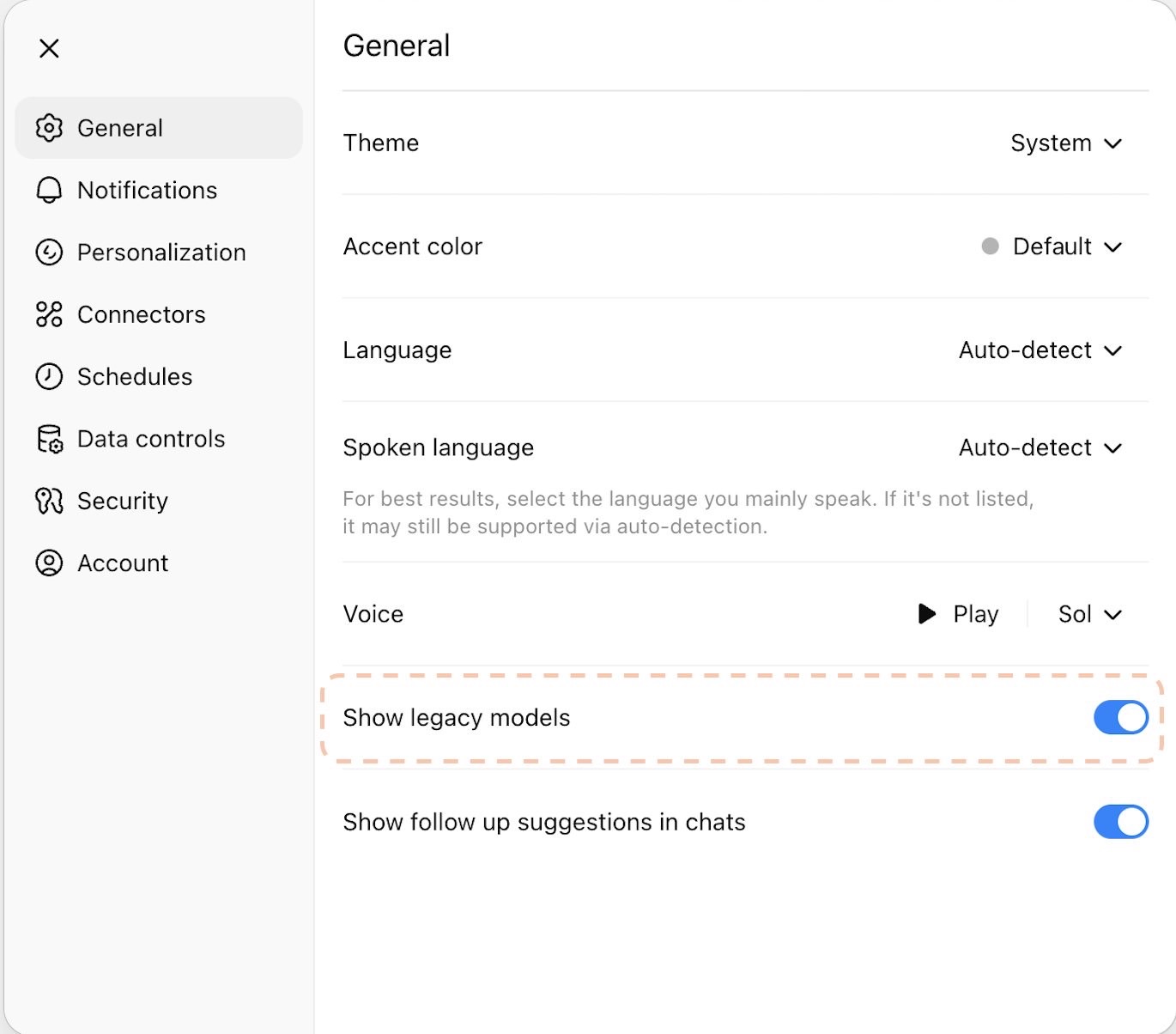
Task: Click the Connectors icon in sidebar
Action: point(49,314)
